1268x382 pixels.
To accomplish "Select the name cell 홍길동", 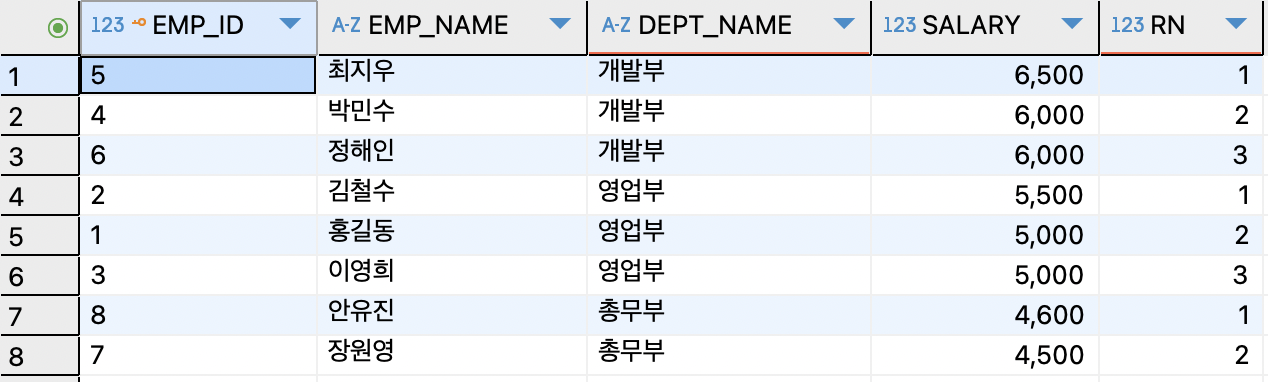I will click(x=453, y=235).
